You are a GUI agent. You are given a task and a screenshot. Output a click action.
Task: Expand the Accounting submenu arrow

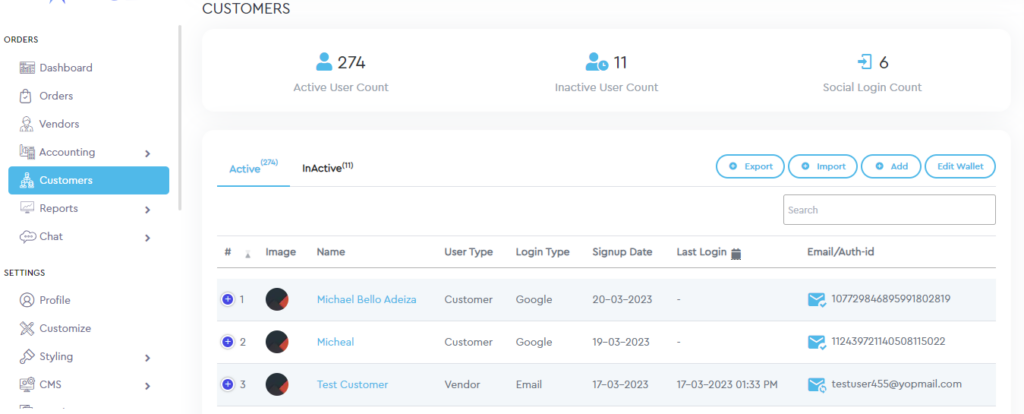click(x=147, y=153)
